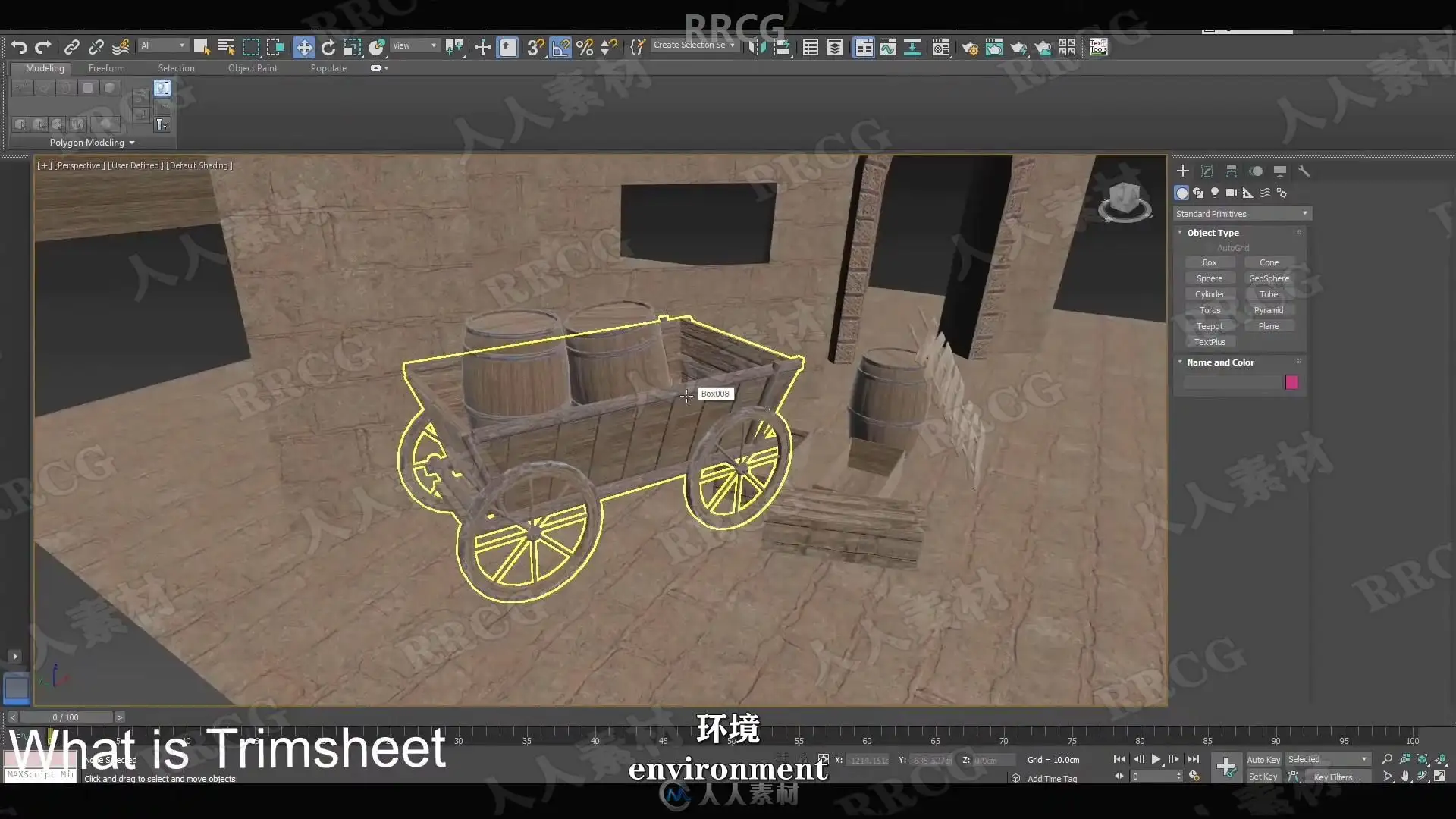Click the pink object color swatch
The image size is (1456, 819).
point(1291,382)
